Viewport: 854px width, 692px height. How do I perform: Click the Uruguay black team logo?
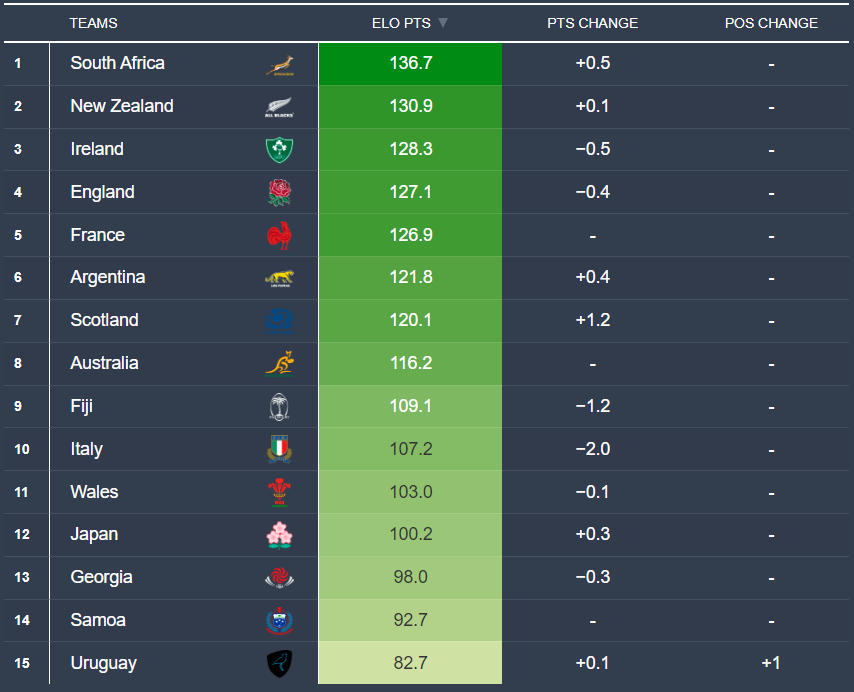tap(279, 664)
